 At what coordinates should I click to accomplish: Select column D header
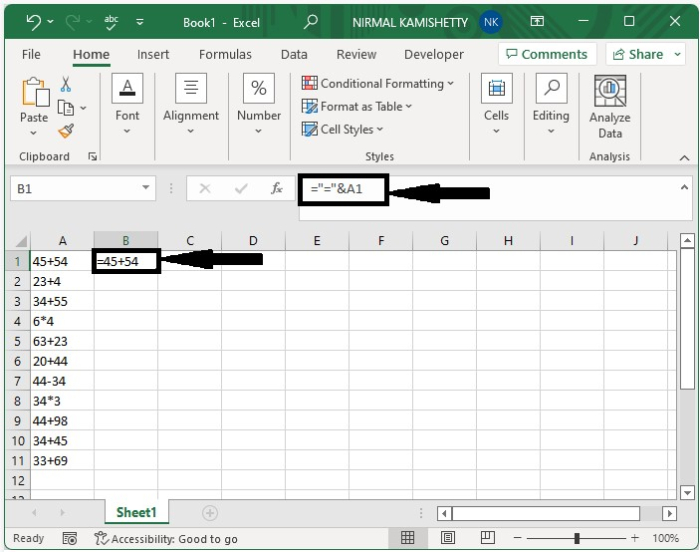253,241
